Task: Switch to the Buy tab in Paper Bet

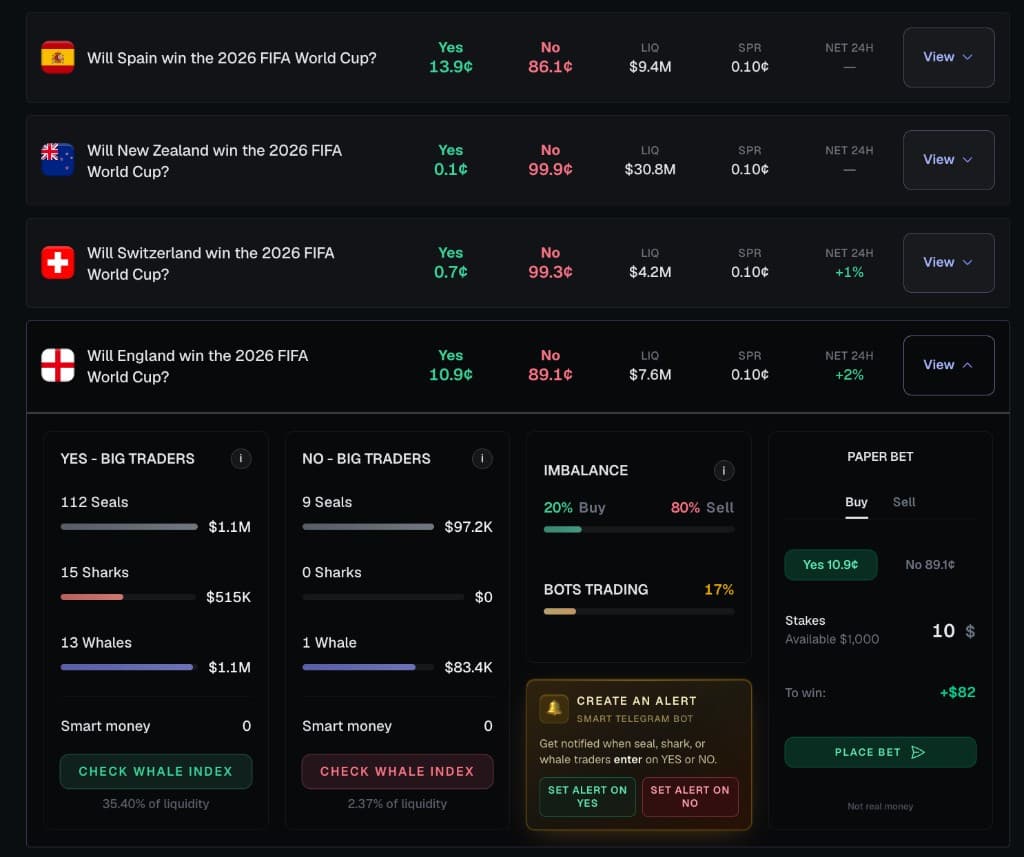Action: [x=856, y=503]
